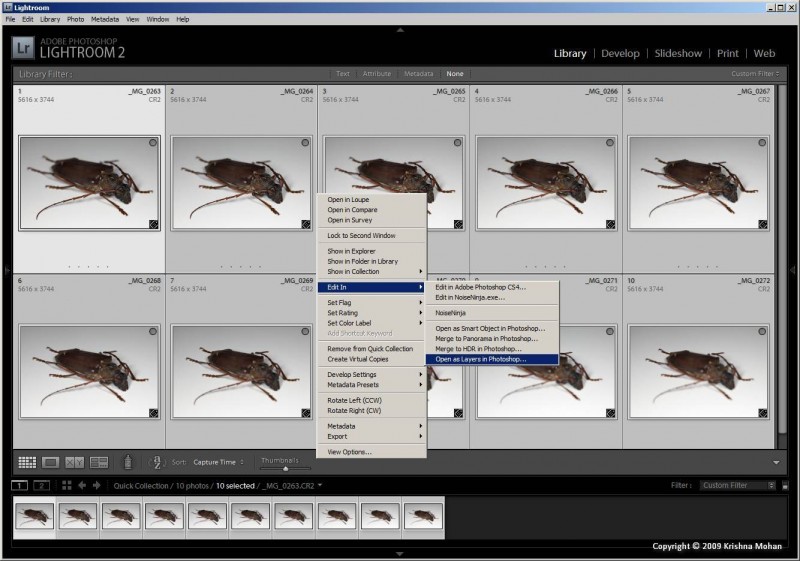Select the None library filter

pos(455,74)
